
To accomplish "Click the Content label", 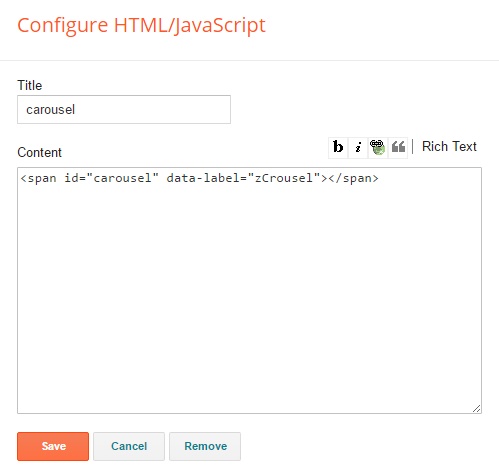I will click(39, 152).
